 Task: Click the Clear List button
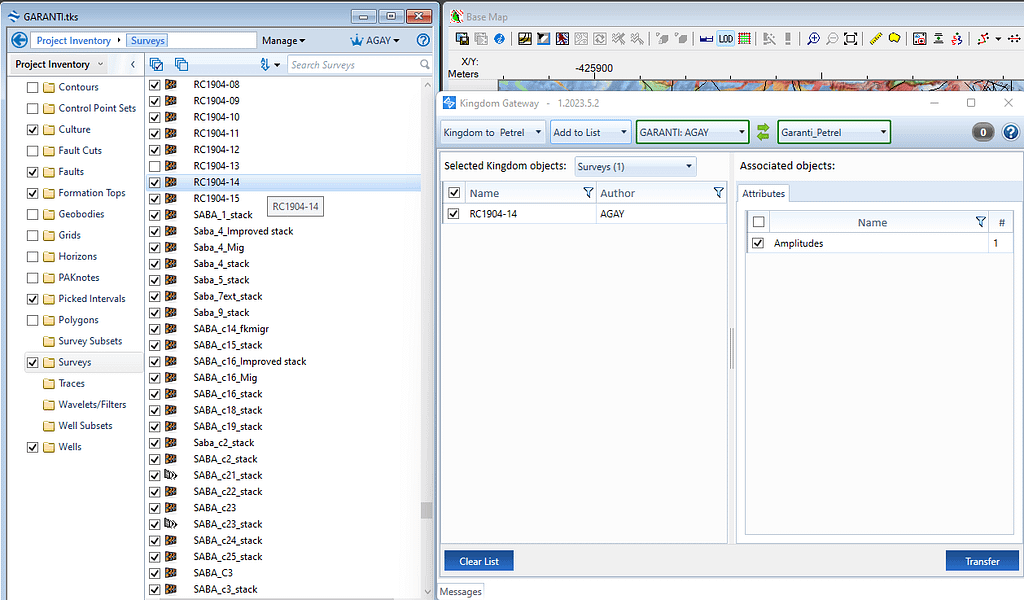pyautogui.click(x=479, y=561)
